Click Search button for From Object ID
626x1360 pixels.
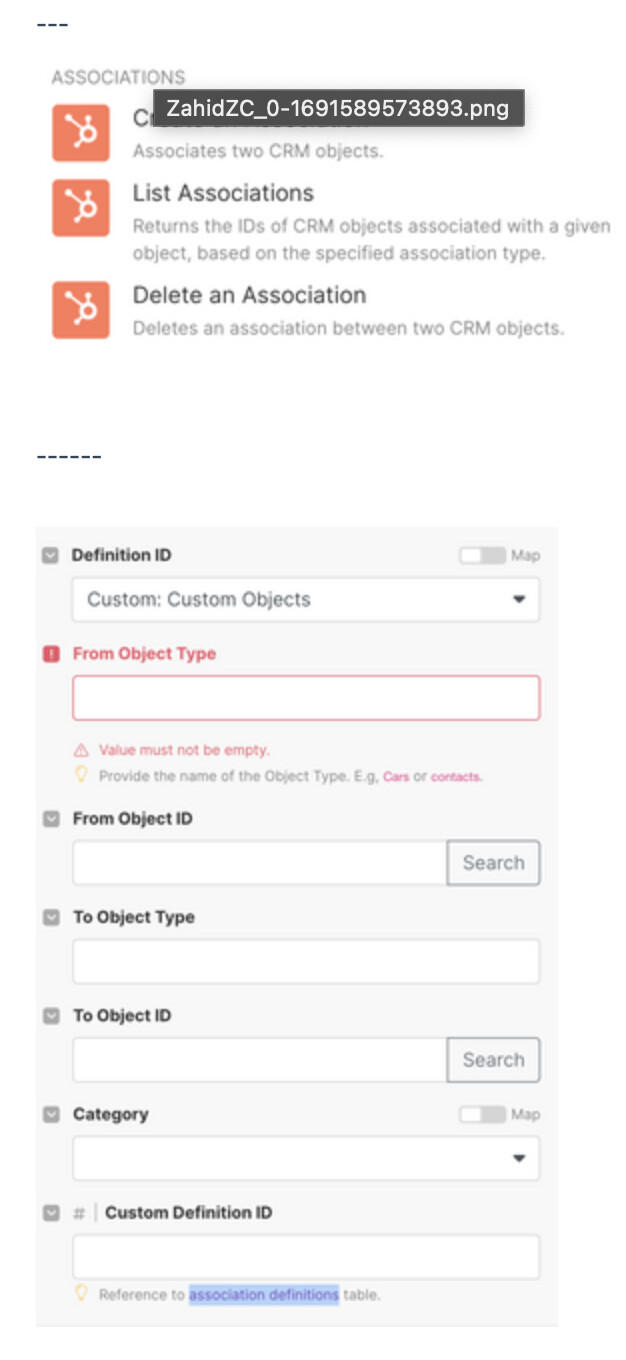click(x=493, y=863)
